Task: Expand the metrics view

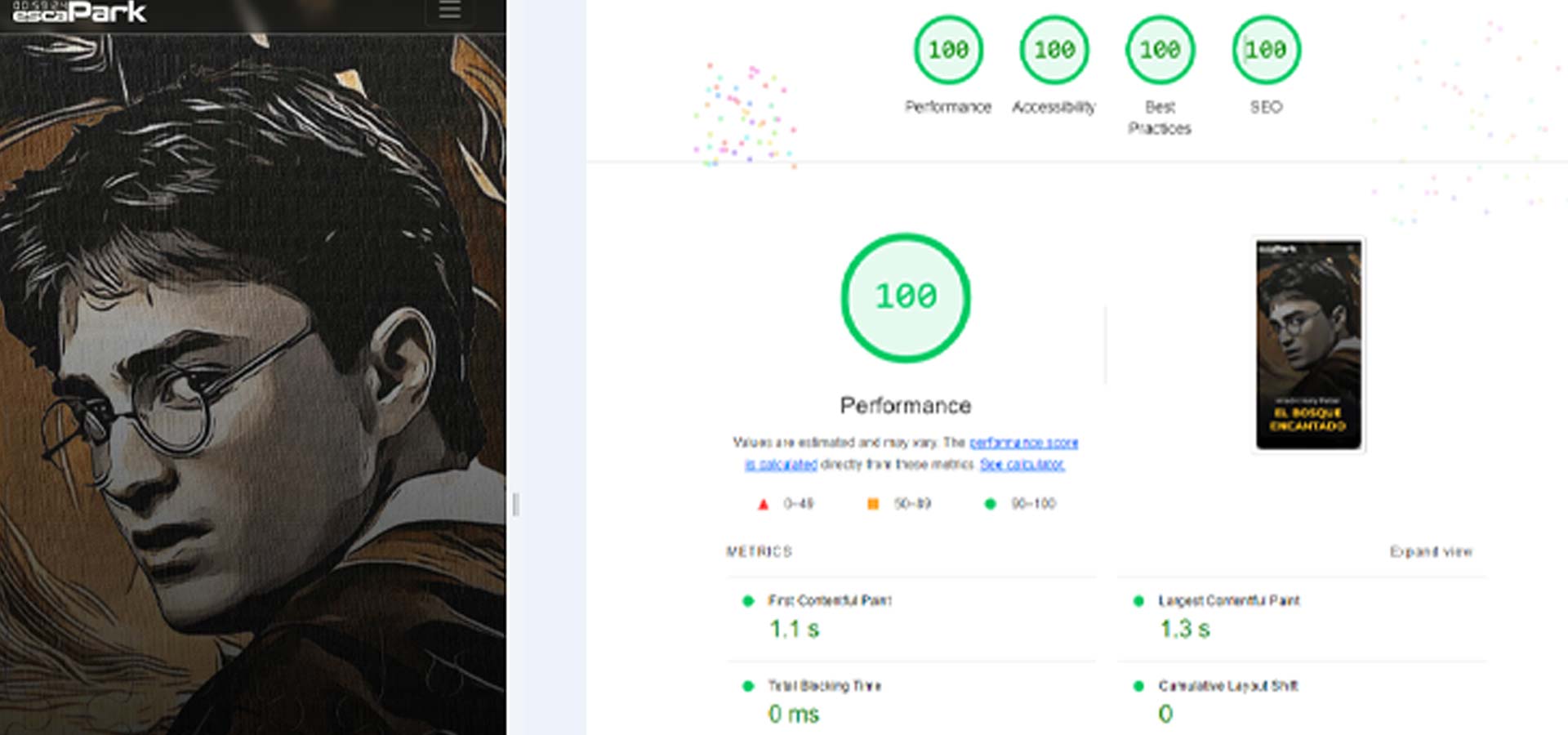Action: [x=1431, y=552]
